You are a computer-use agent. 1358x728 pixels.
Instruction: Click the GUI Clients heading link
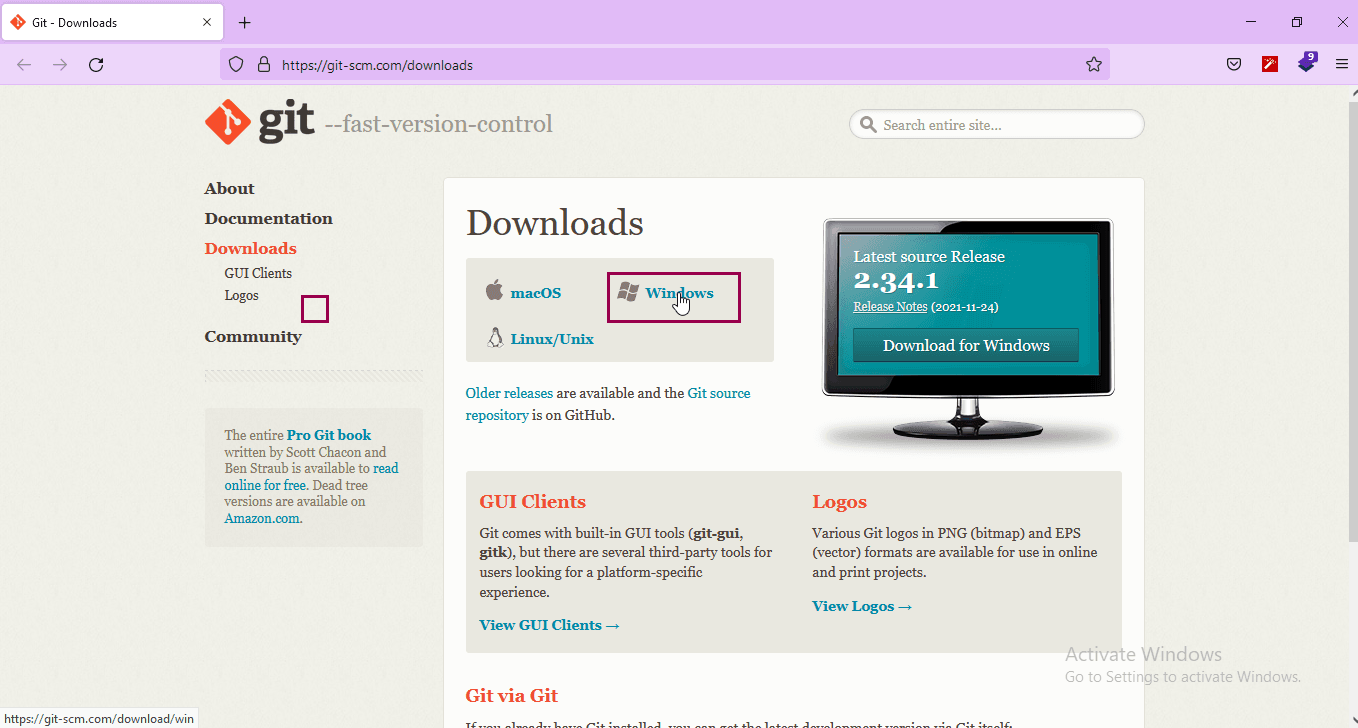click(x=533, y=502)
